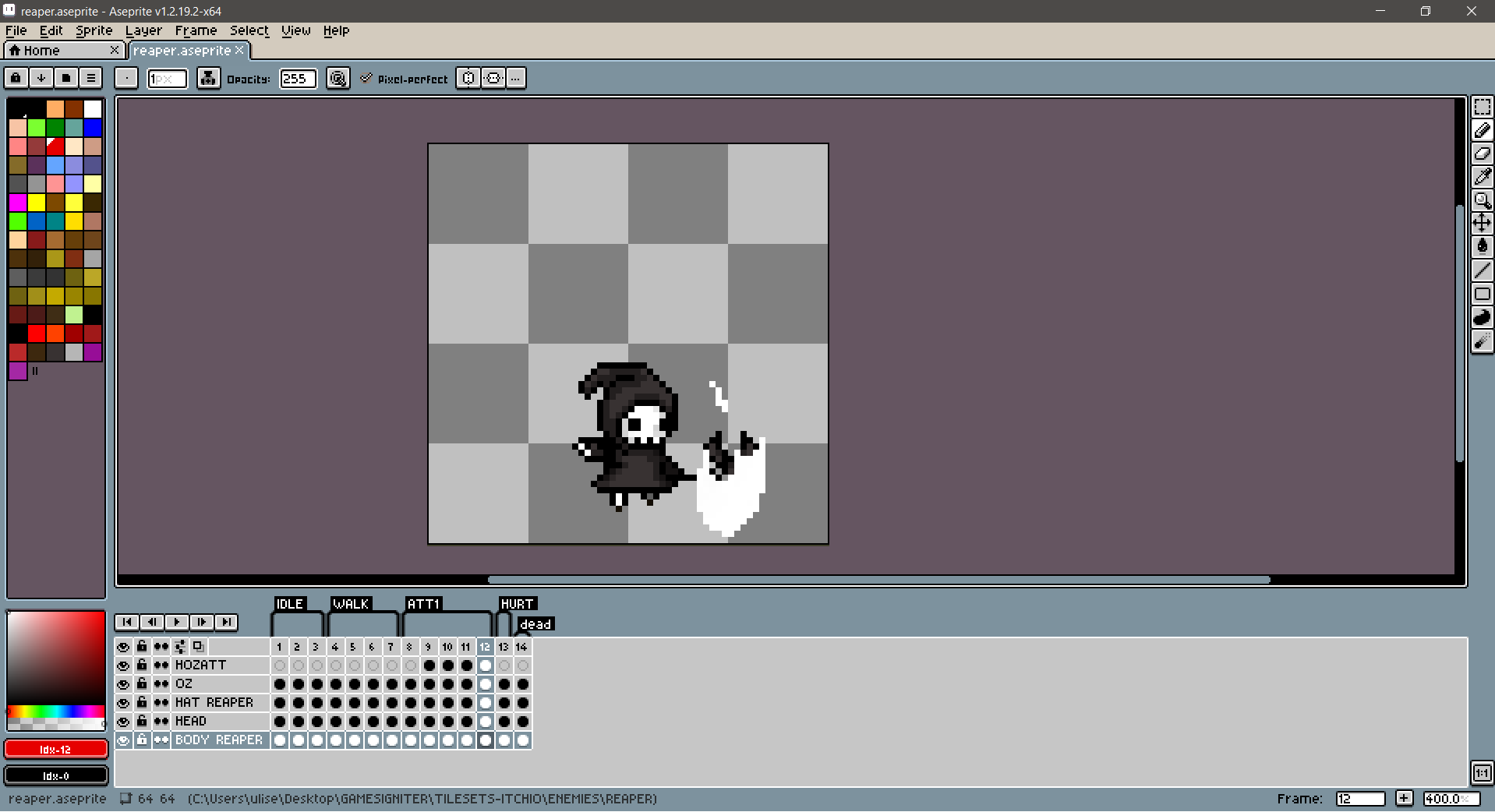Pick a color with the Eyedropper tool

tap(1483, 177)
